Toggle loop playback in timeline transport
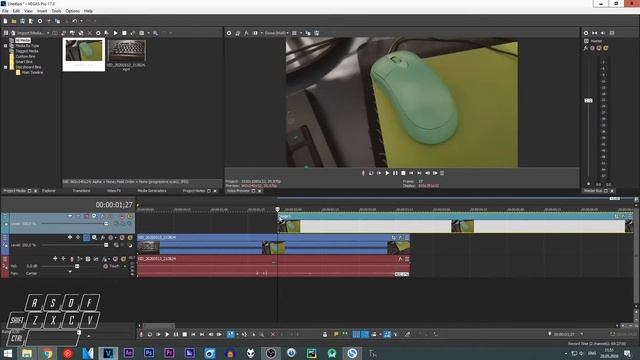The height and width of the screenshot is (360, 640). pyautogui.click(x=150, y=334)
